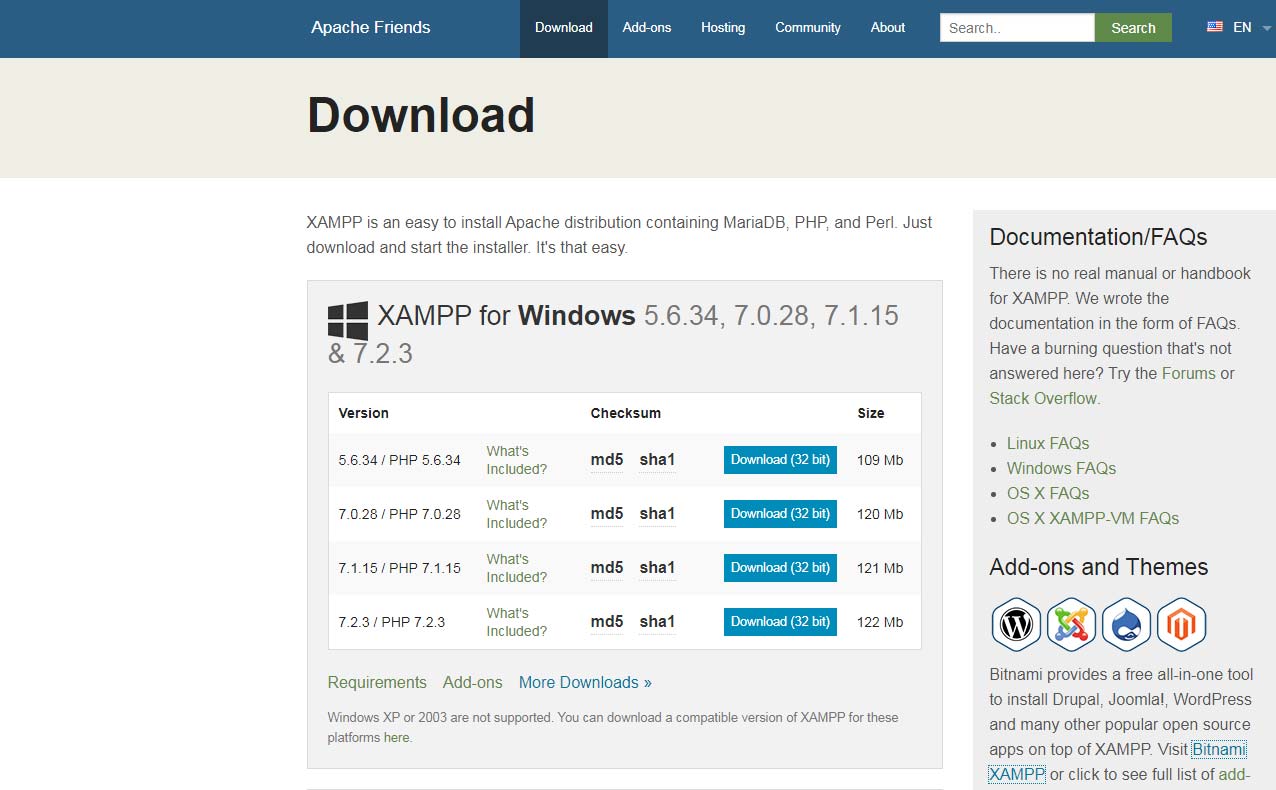1276x790 pixels.
Task: Open What's Included for 7.0.28
Action: (x=517, y=514)
